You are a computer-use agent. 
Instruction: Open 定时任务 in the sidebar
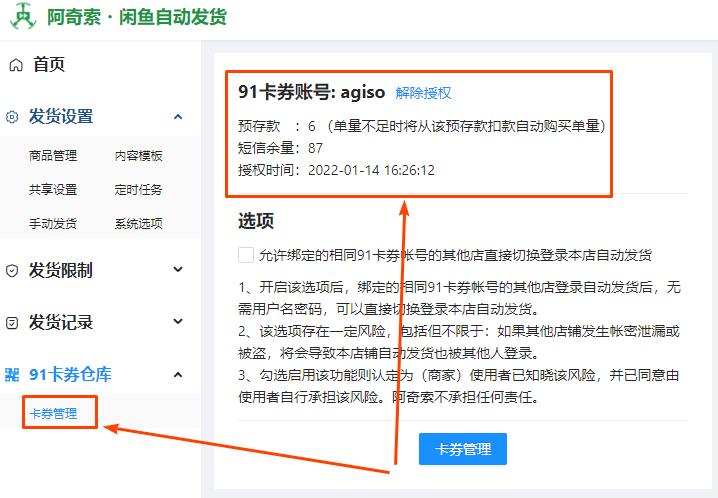[x=139, y=189]
